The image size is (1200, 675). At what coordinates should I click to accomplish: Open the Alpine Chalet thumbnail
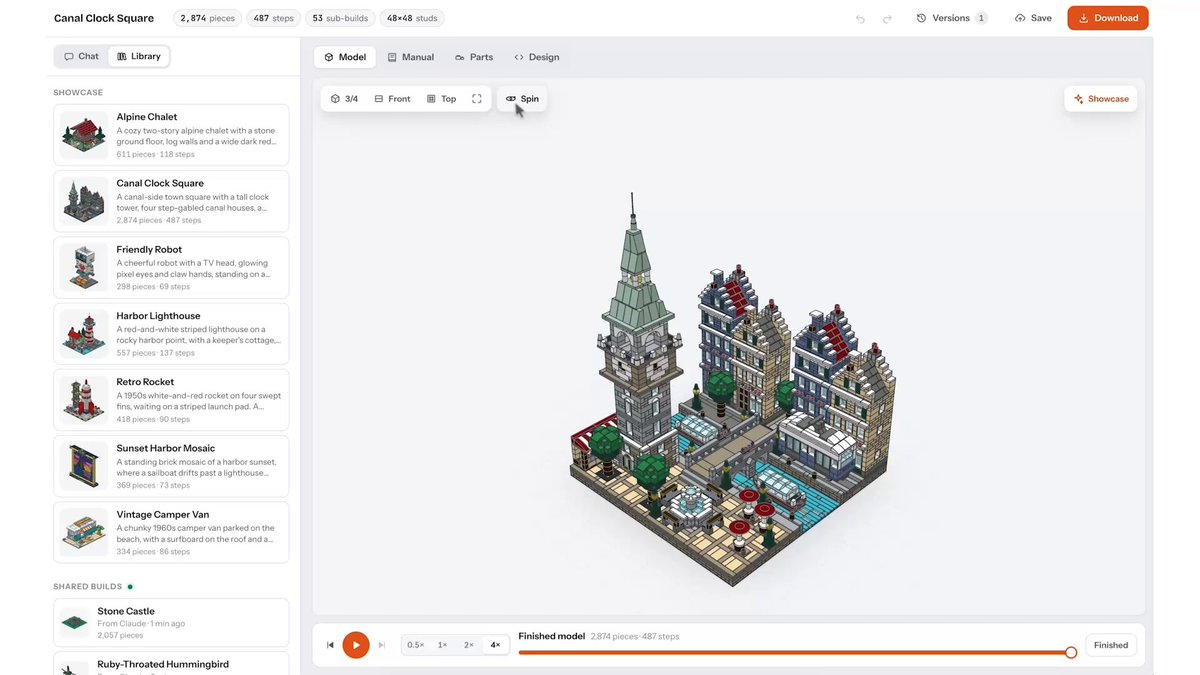coord(84,135)
